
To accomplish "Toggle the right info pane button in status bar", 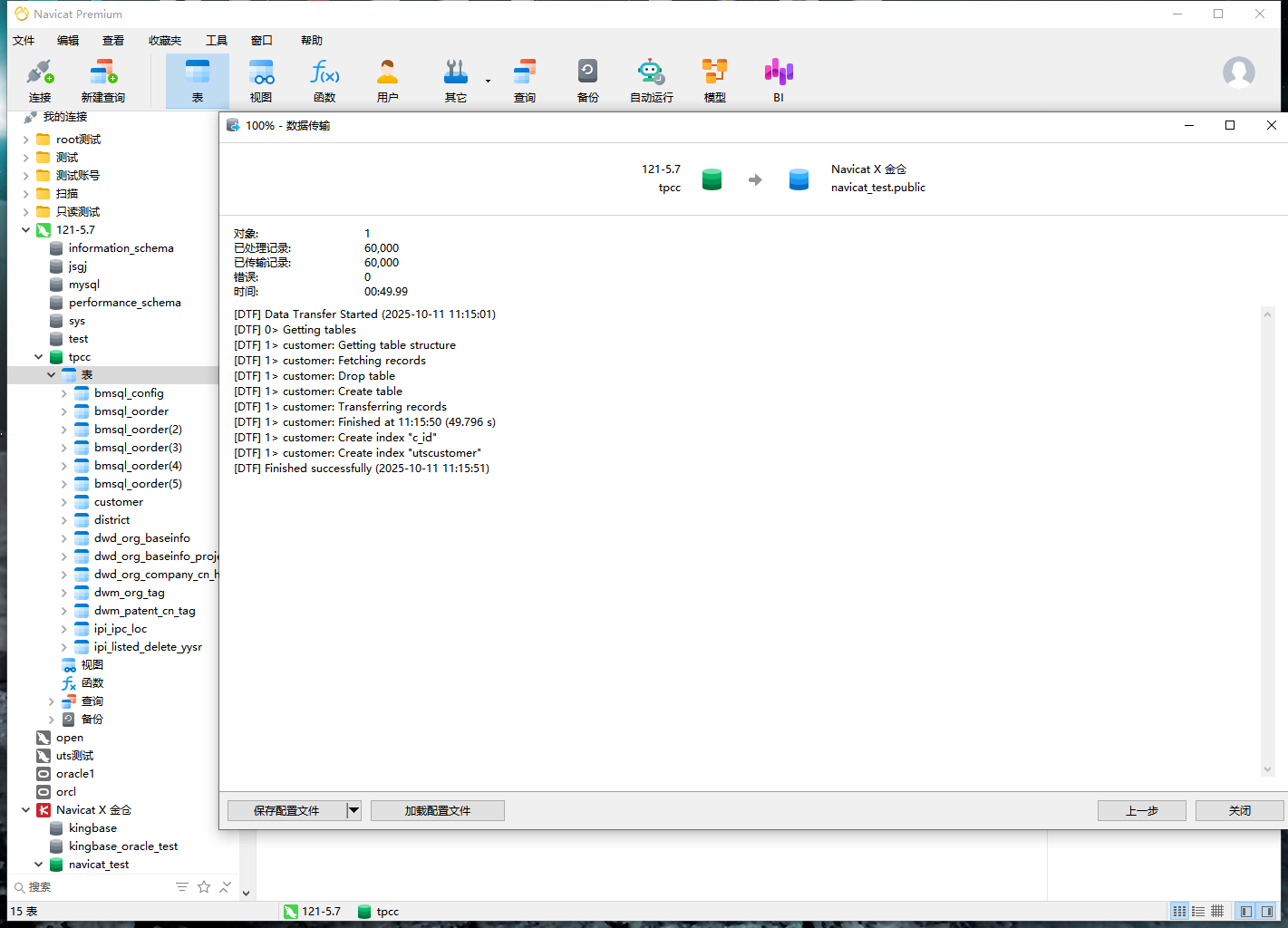I will 1266,912.
